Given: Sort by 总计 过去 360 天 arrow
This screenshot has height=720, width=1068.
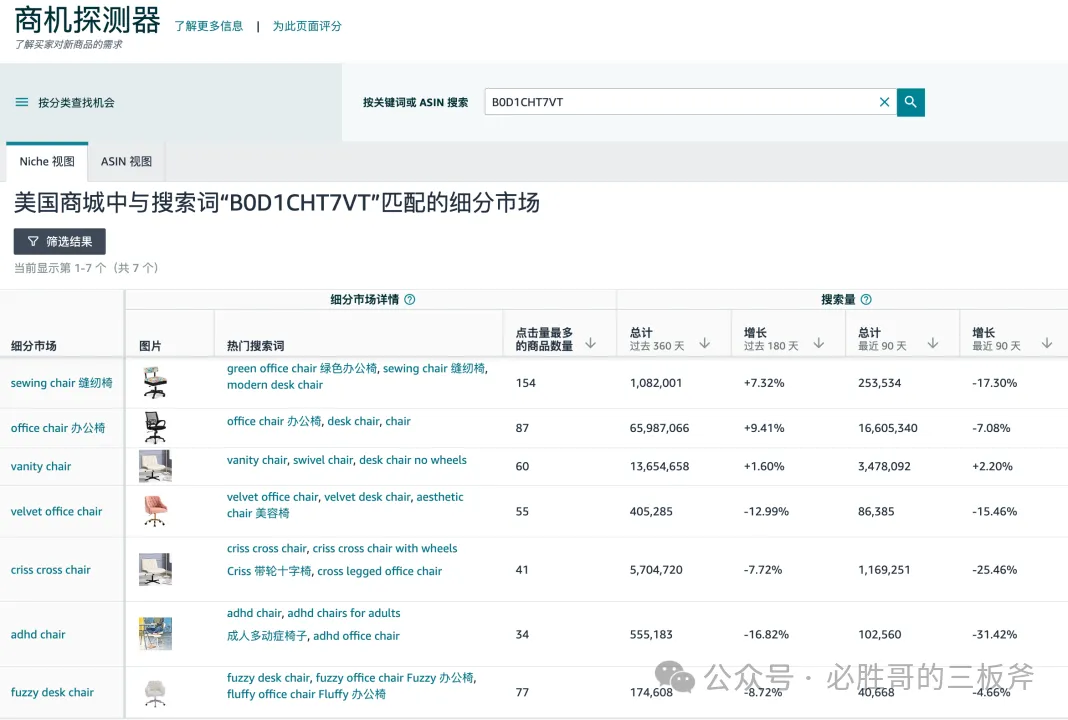Looking at the screenshot, I should tap(705, 343).
